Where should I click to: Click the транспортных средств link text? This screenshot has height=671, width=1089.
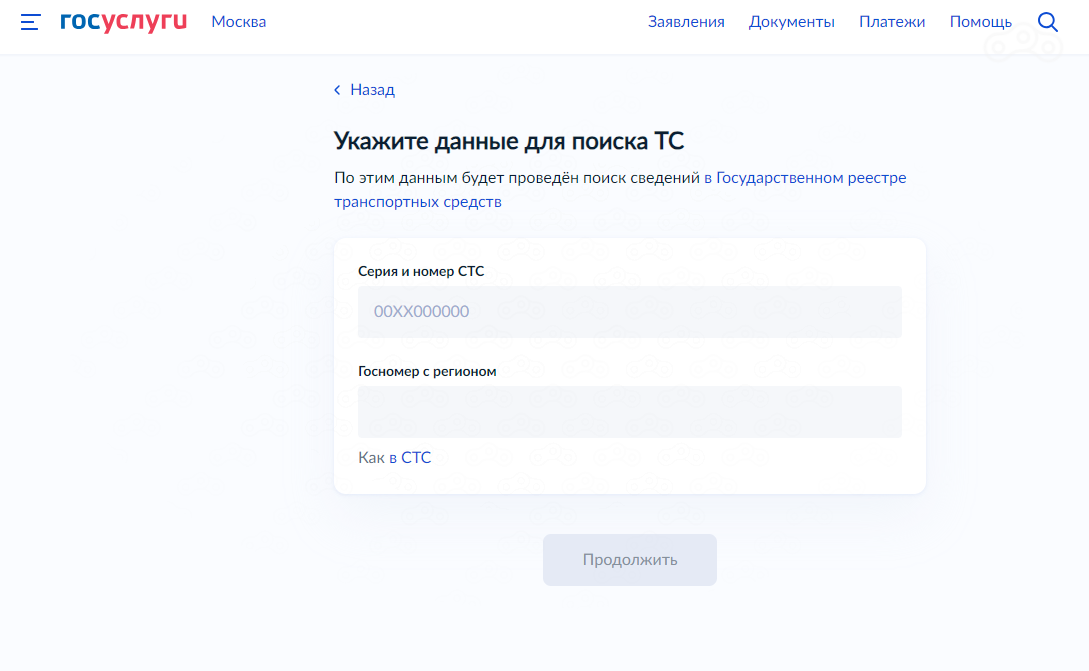pyautogui.click(x=420, y=200)
